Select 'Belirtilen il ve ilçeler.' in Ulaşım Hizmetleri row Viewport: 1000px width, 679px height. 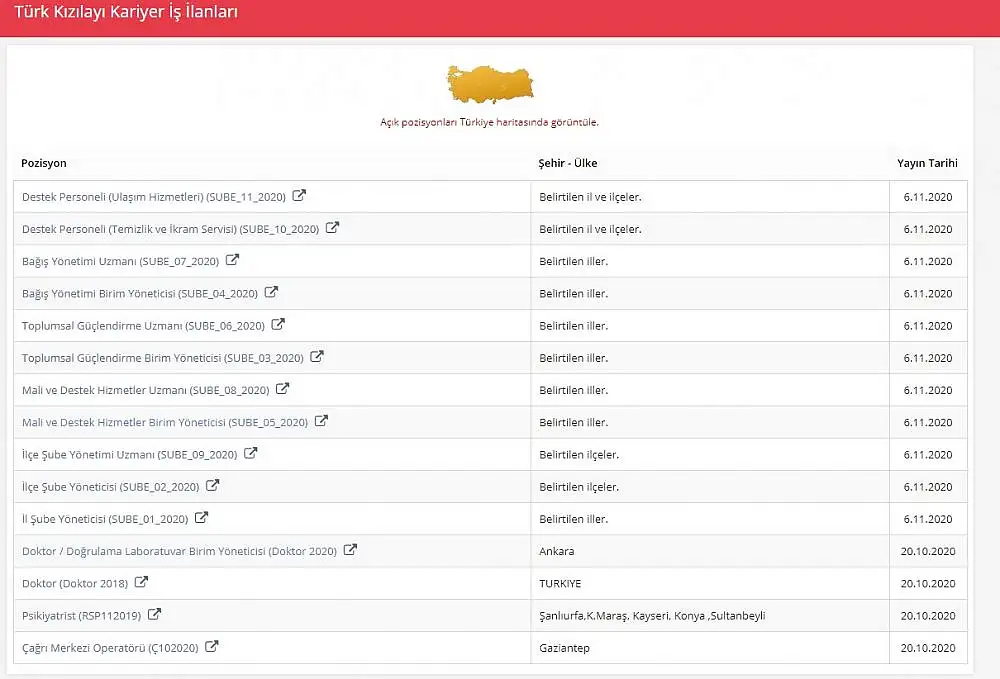590,198
